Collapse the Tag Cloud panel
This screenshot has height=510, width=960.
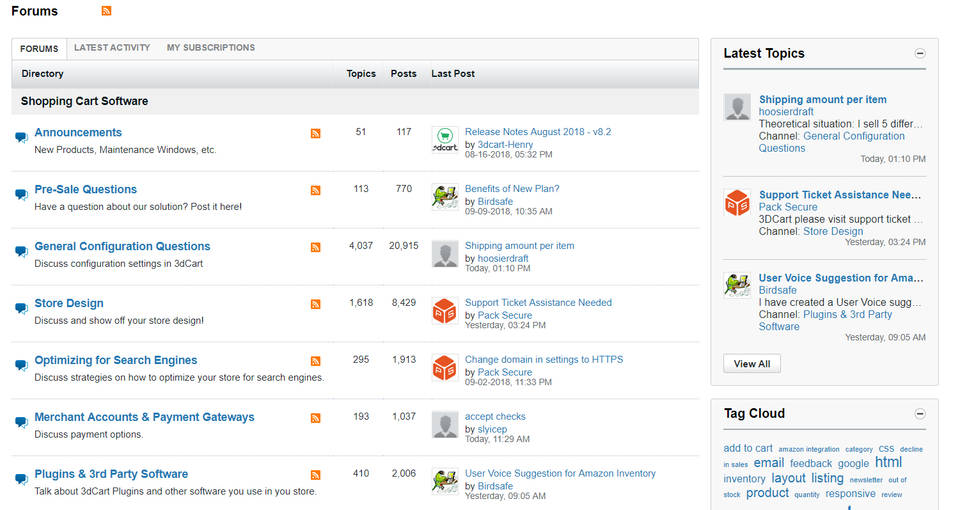(x=920, y=414)
